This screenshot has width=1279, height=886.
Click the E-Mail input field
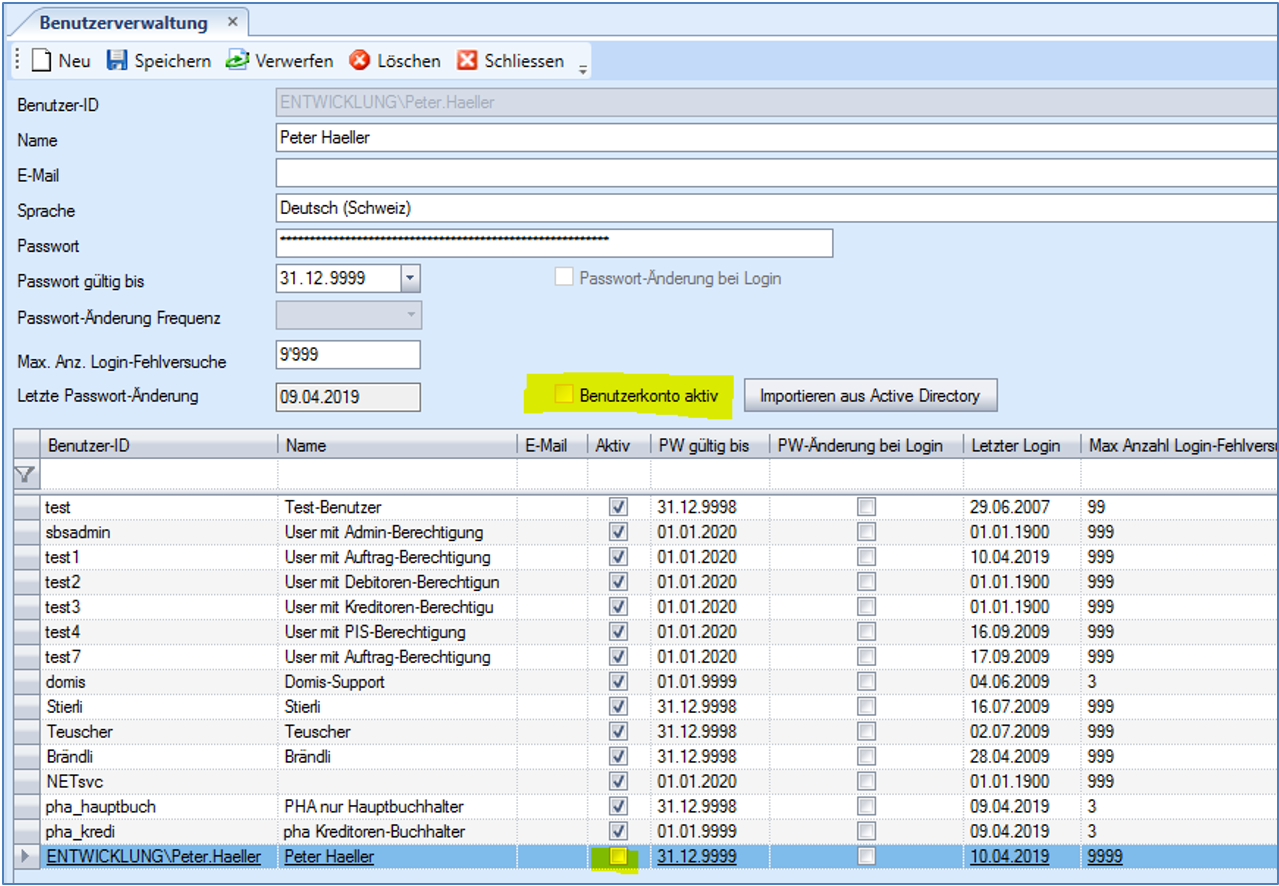click(x=776, y=174)
